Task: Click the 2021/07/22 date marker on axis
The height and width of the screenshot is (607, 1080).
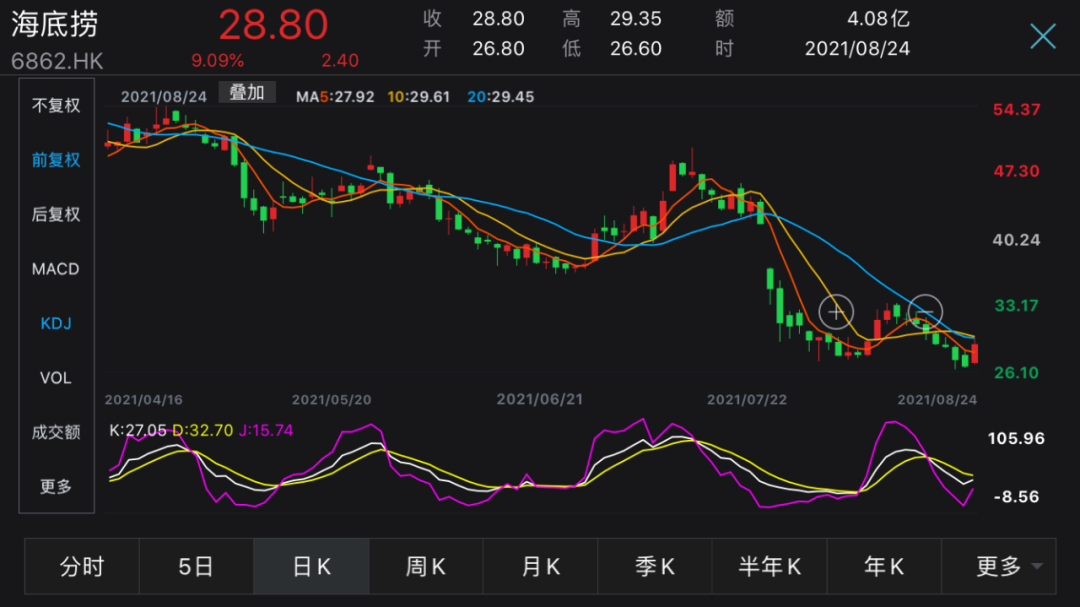Action: click(747, 399)
